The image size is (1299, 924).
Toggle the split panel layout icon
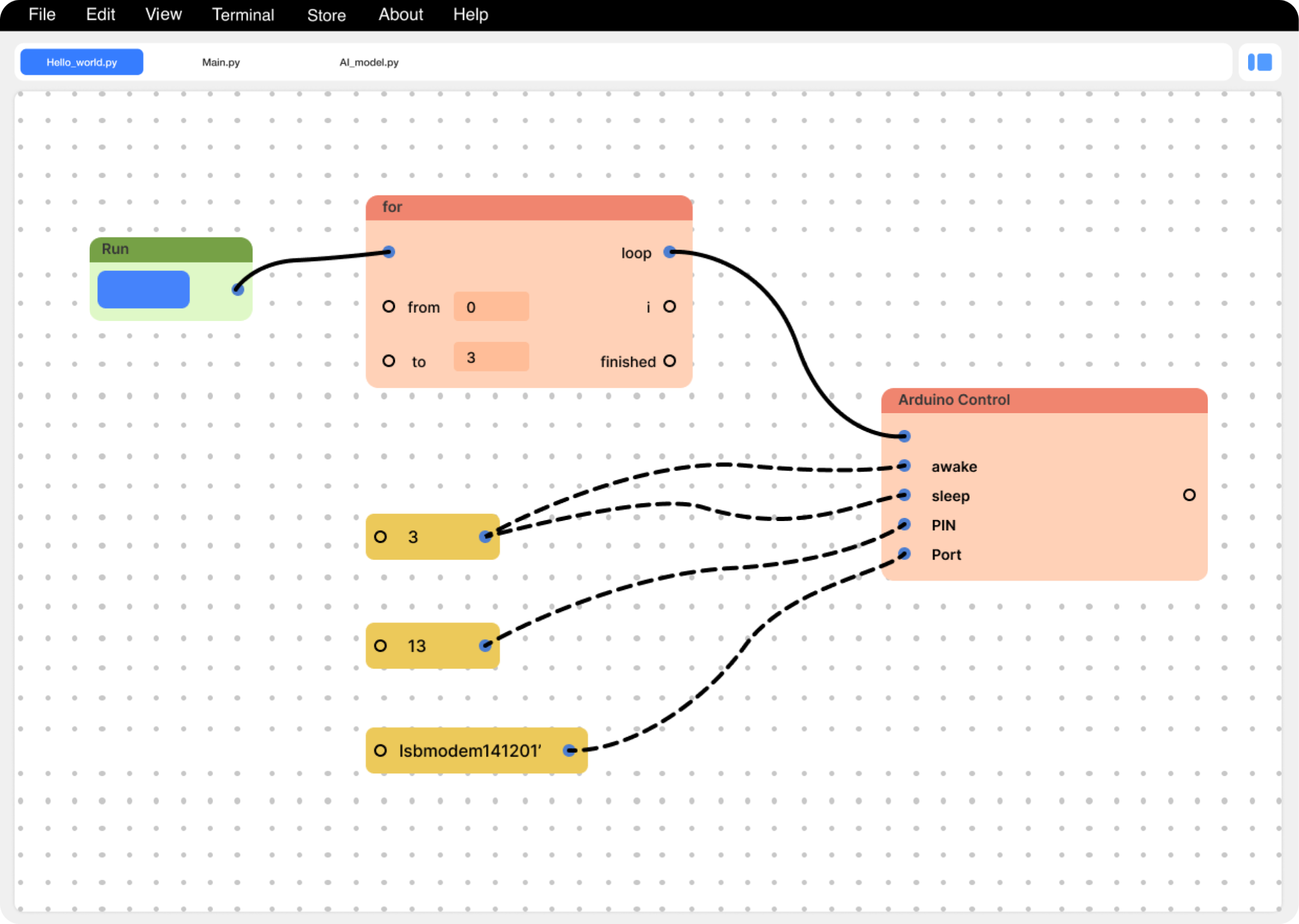pos(1259,62)
